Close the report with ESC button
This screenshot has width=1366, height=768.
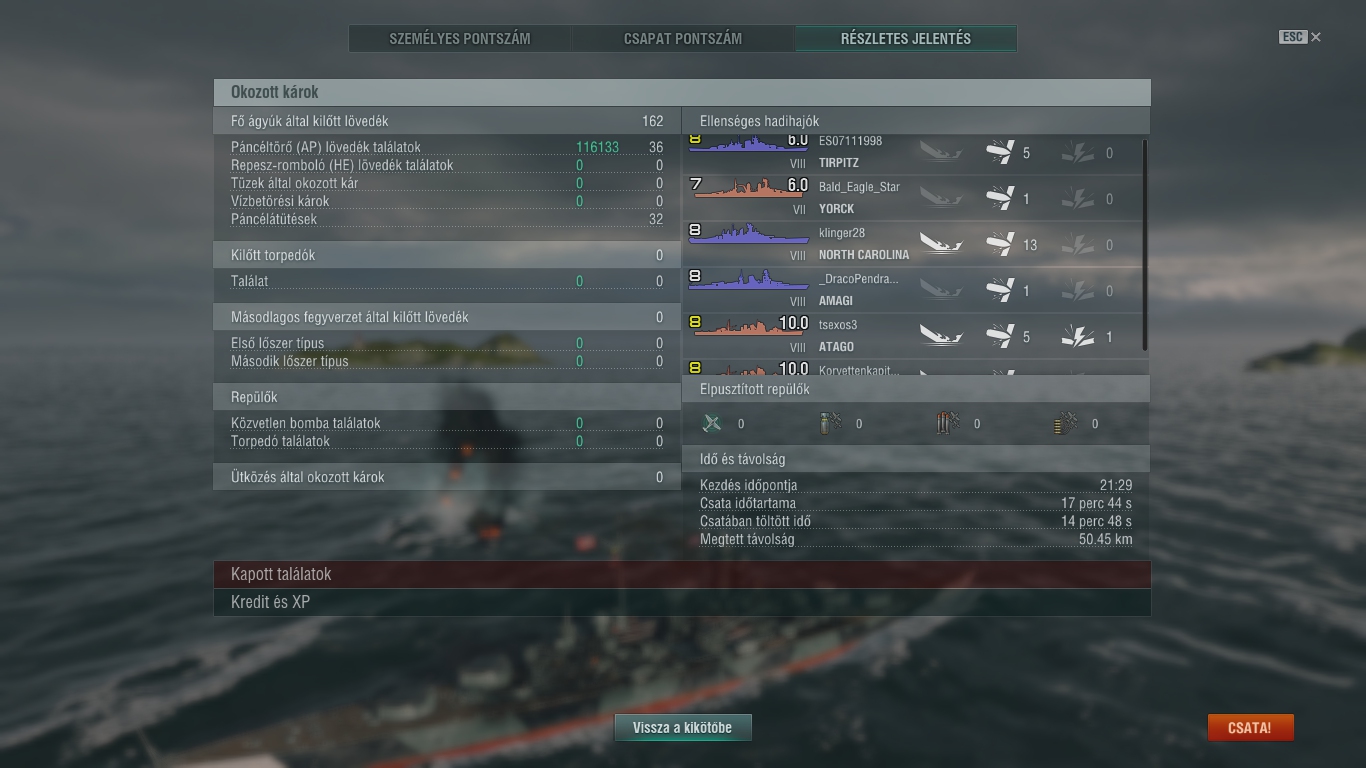point(1300,37)
